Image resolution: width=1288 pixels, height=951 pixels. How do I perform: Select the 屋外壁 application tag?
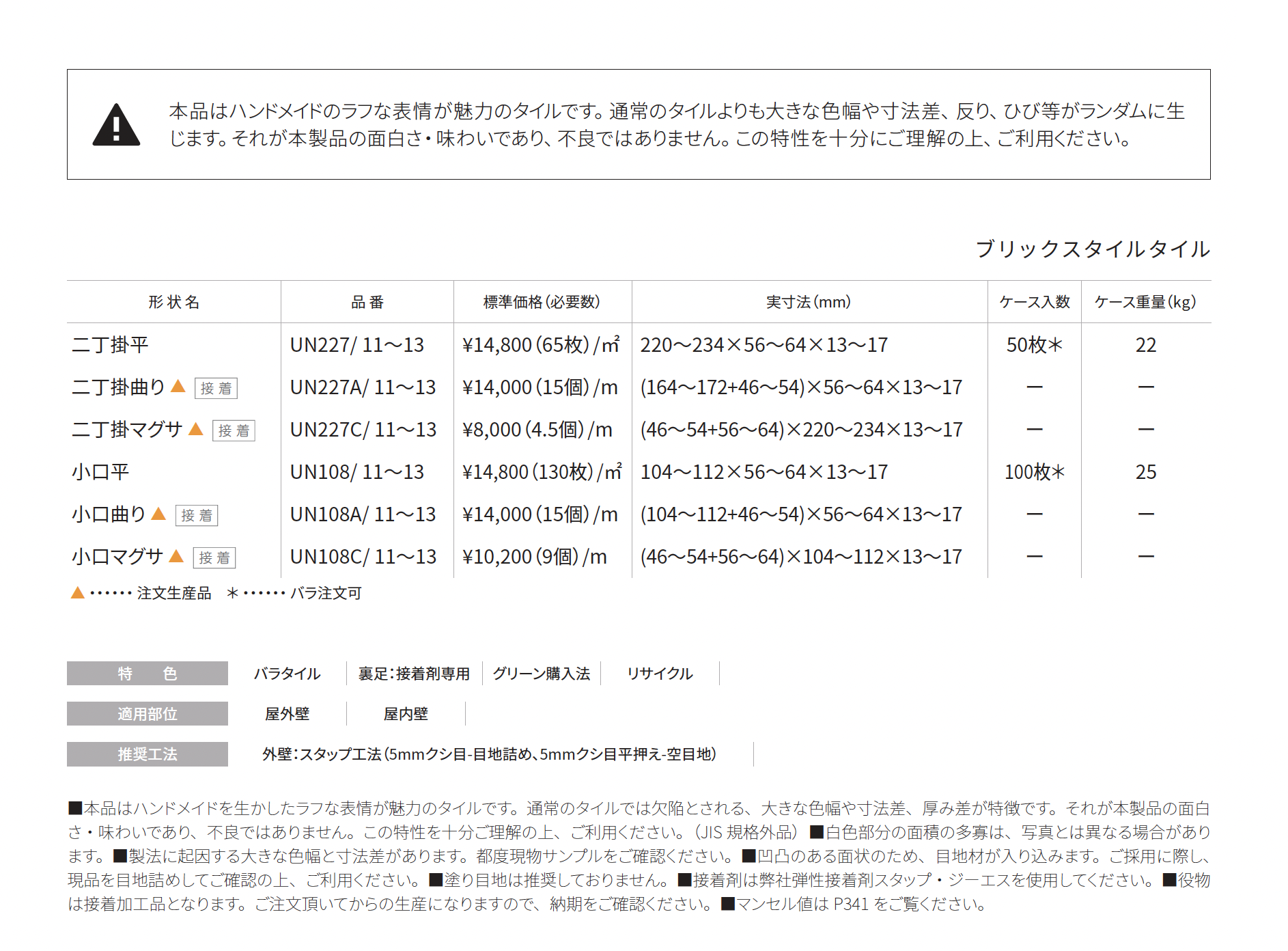tap(287, 714)
